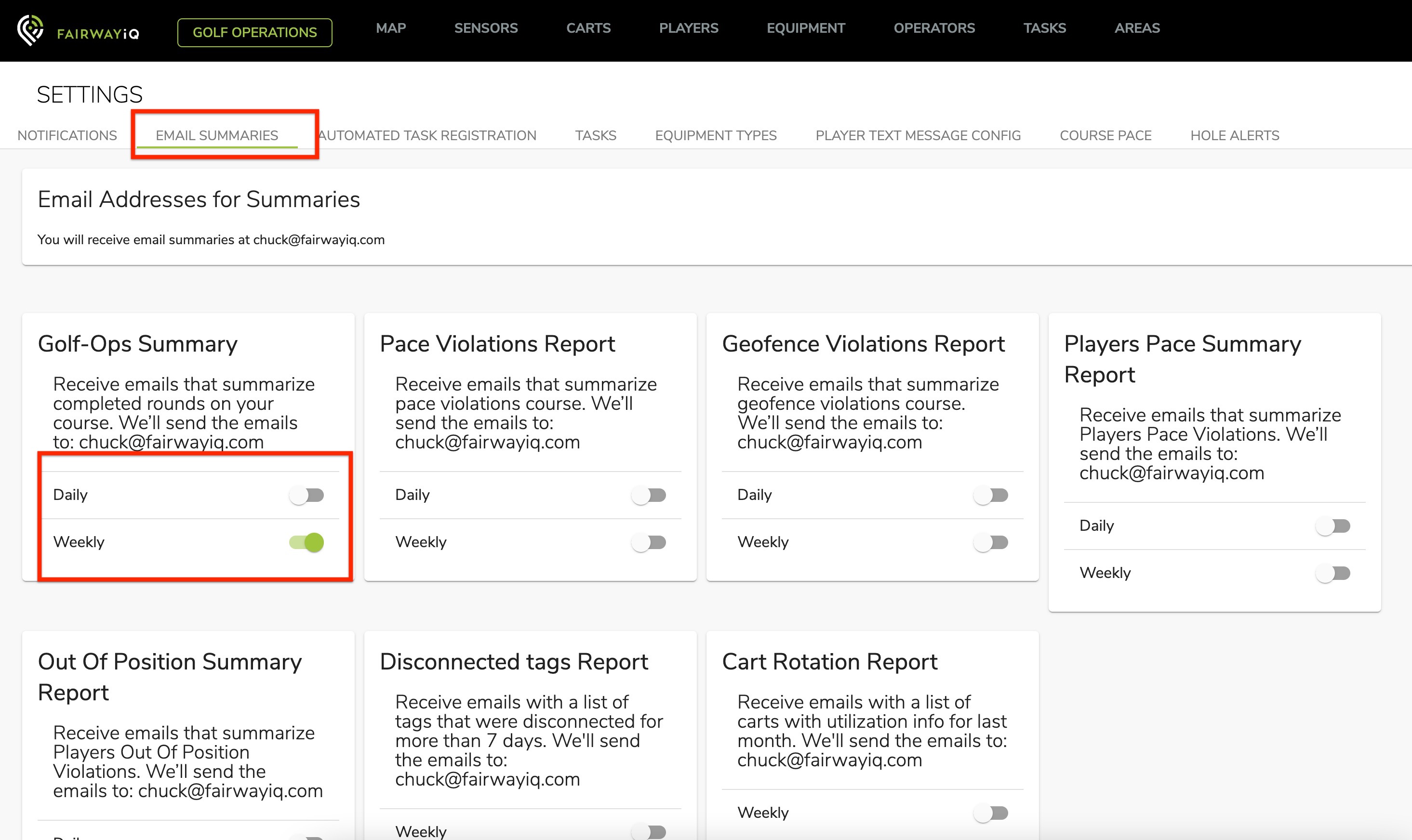This screenshot has height=840, width=1412.
Task: Open the Areas page
Action: pyautogui.click(x=1137, y=28)
